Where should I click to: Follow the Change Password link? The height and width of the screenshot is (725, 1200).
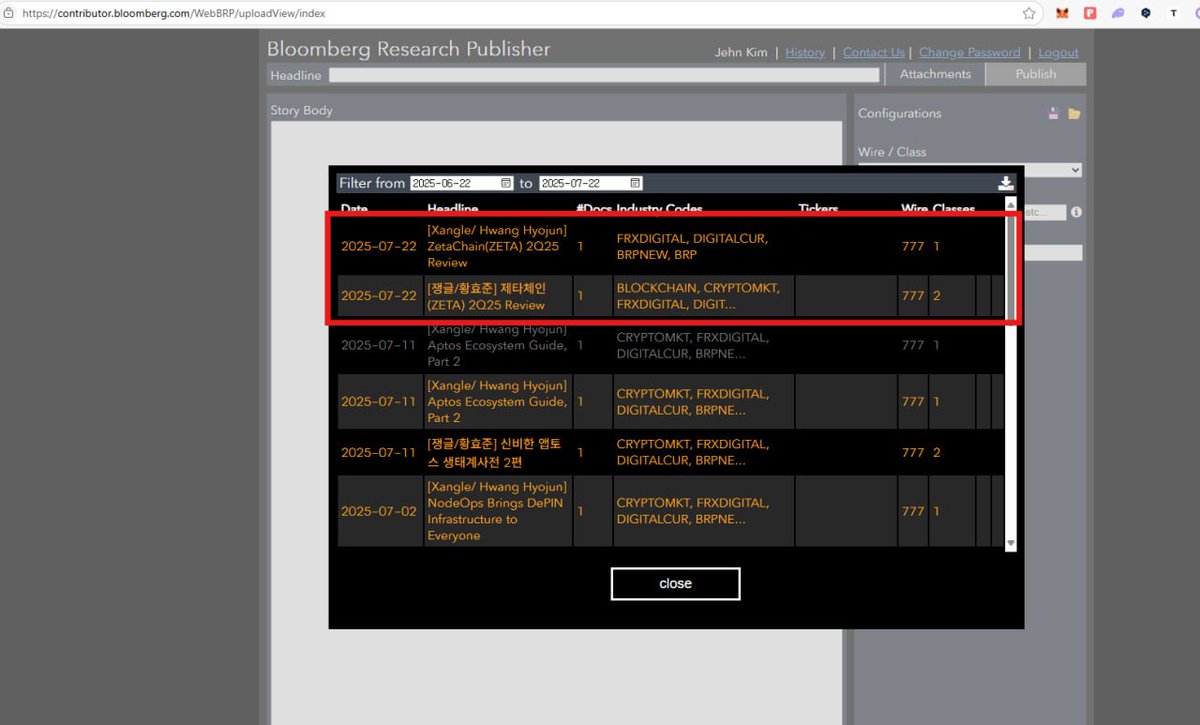pyautogui.click(x=969, y=52)
